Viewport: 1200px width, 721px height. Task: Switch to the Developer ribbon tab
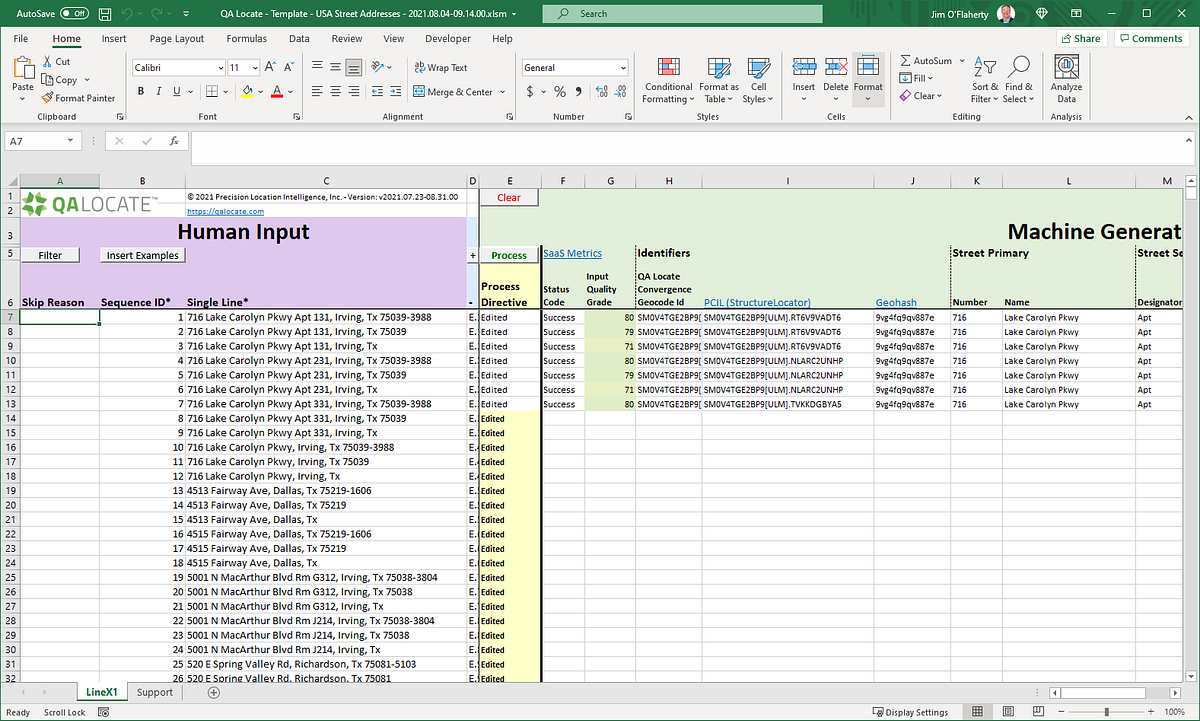click(447, 38)
